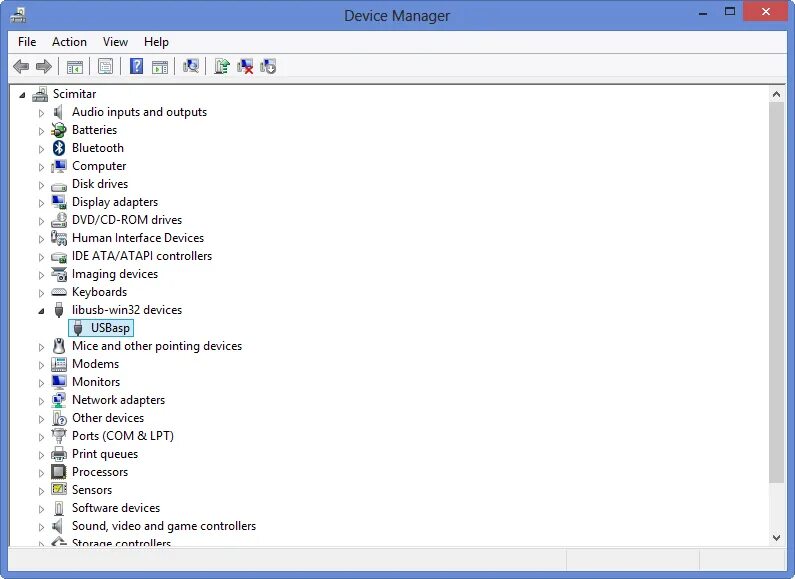Expand the Disk drives arrow

click(41, 185)
